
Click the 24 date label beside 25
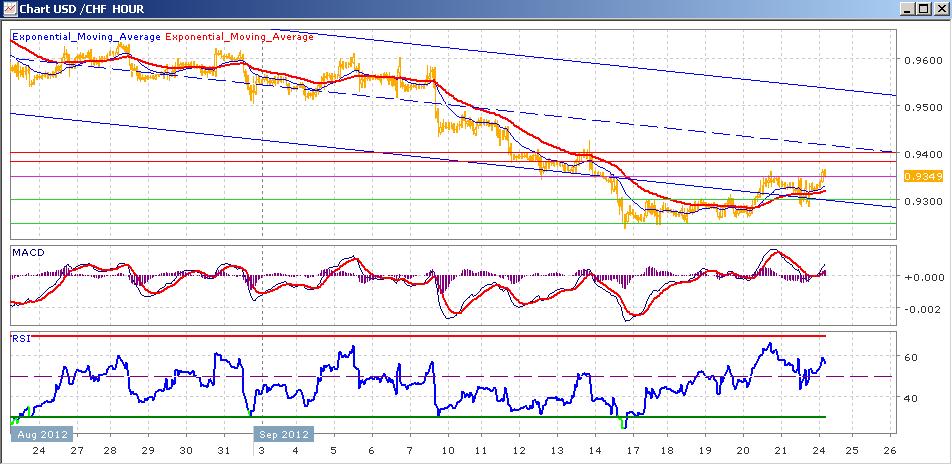tap(819, 452)
